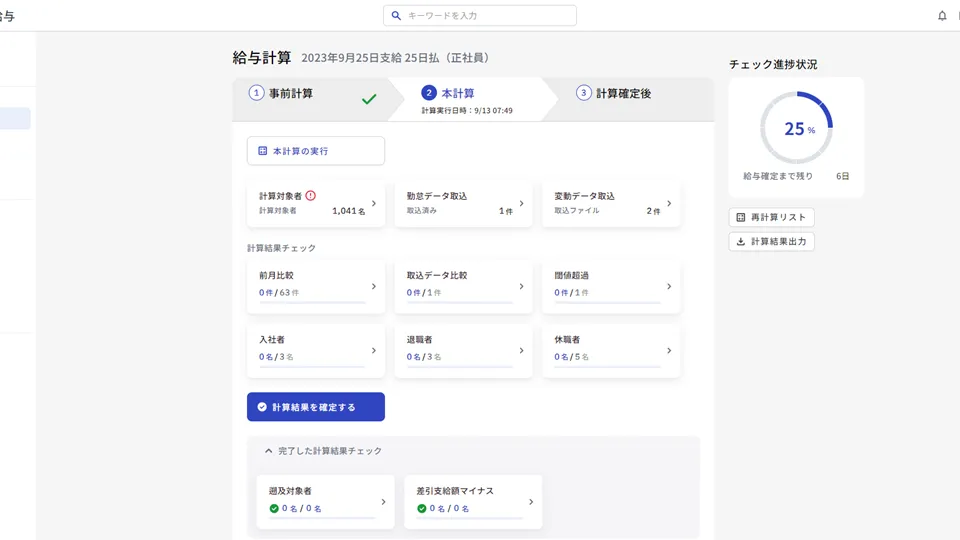The width and height of the screenshot is (960, 540).
Task: Open 退職者 check chevron
Action: (522, 350)
